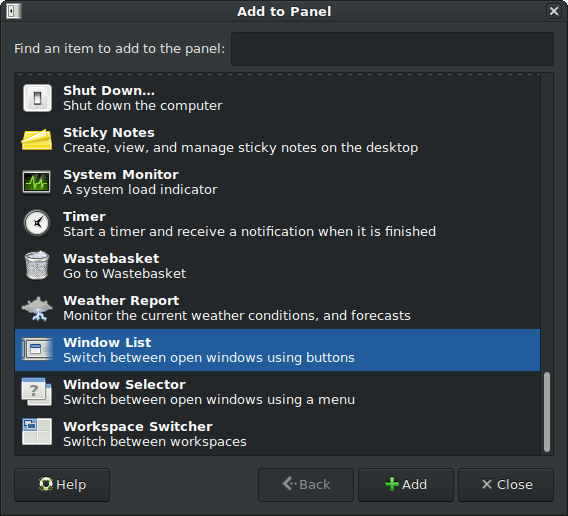
Task: Click the yellow Sticky Notes icon
Action: tap(37, 140)
